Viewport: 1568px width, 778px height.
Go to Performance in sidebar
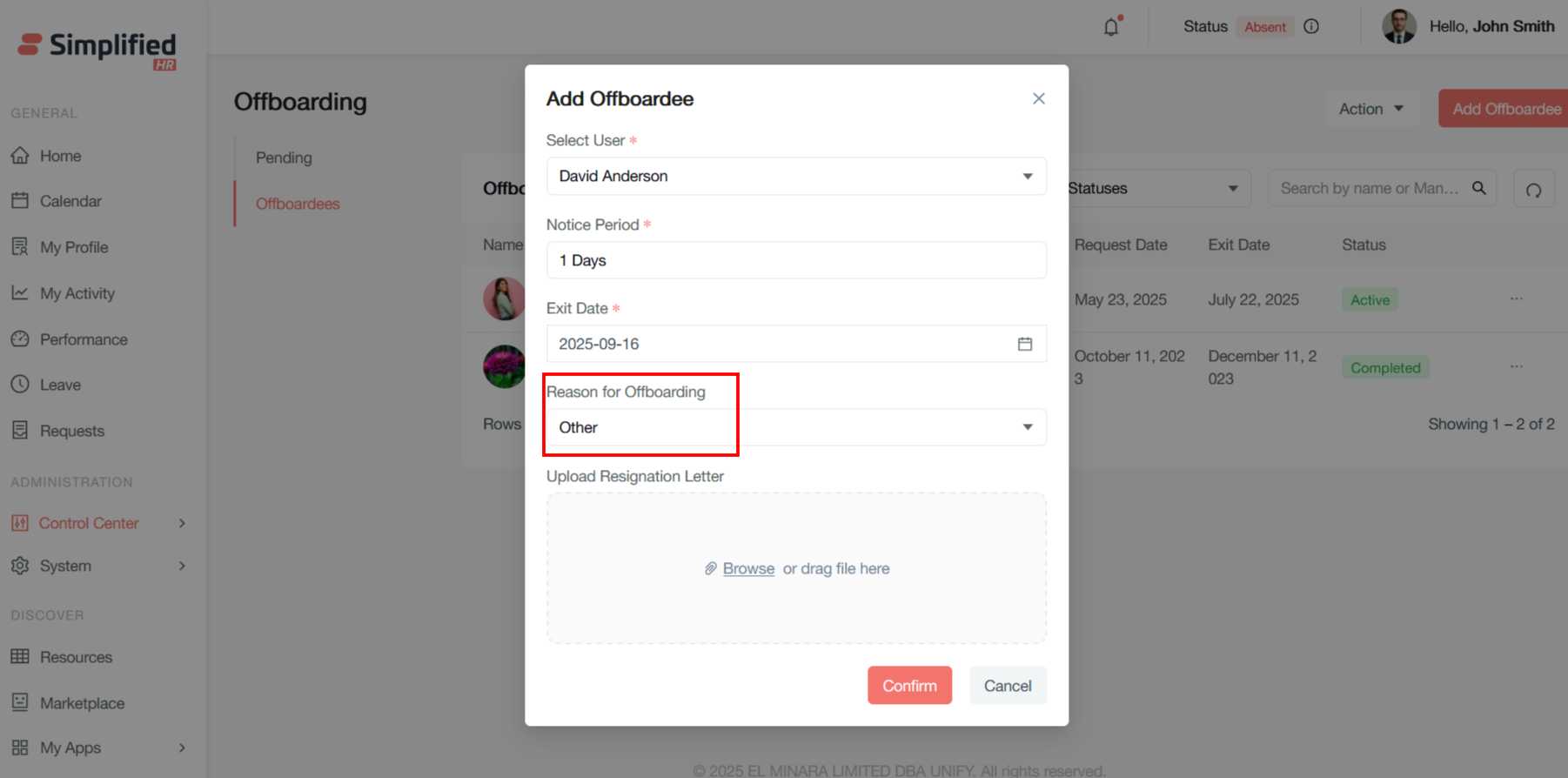coord(84,339)
